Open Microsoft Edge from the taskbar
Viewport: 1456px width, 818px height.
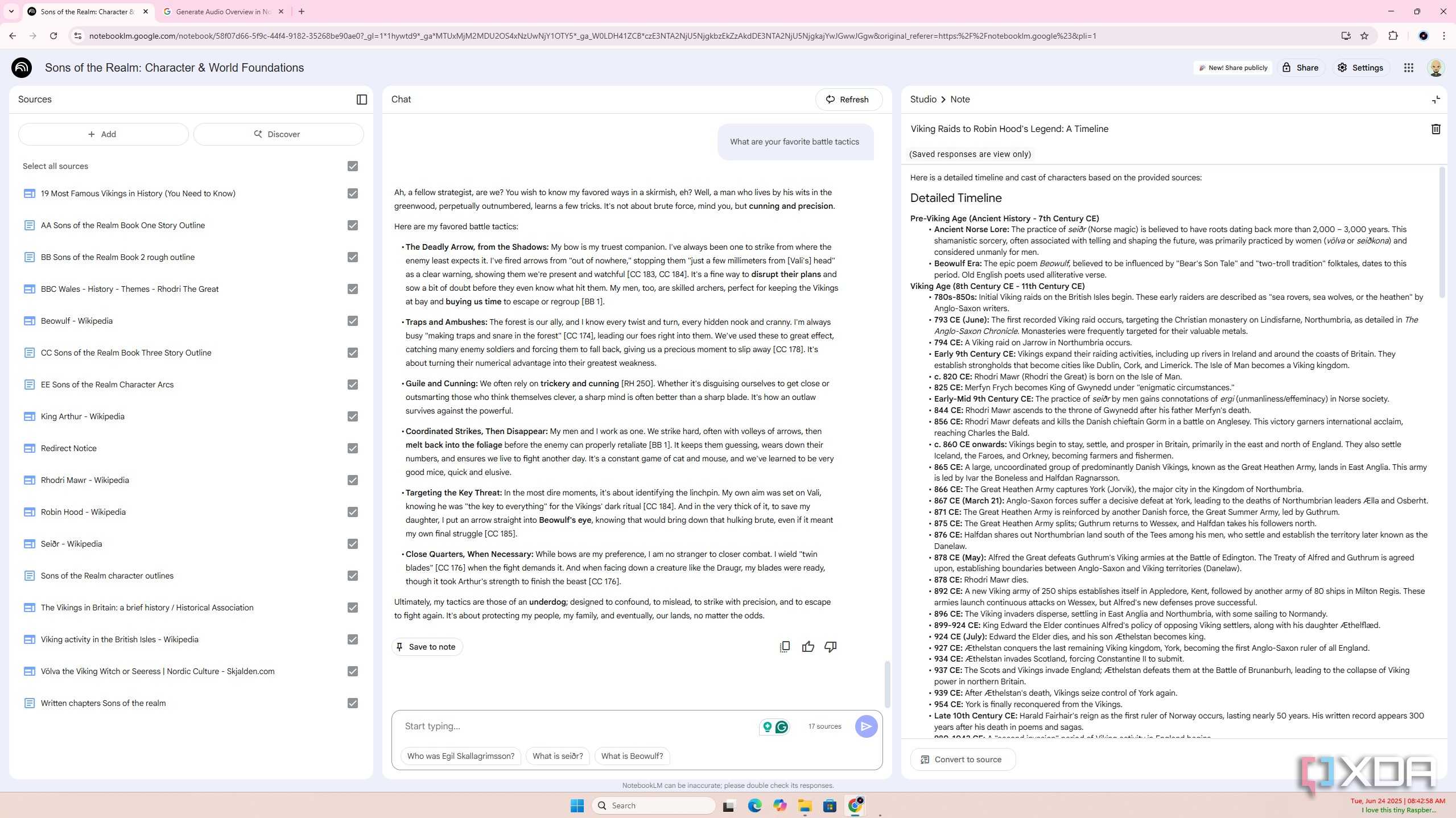pyautogui.click(x=754, y=805)
